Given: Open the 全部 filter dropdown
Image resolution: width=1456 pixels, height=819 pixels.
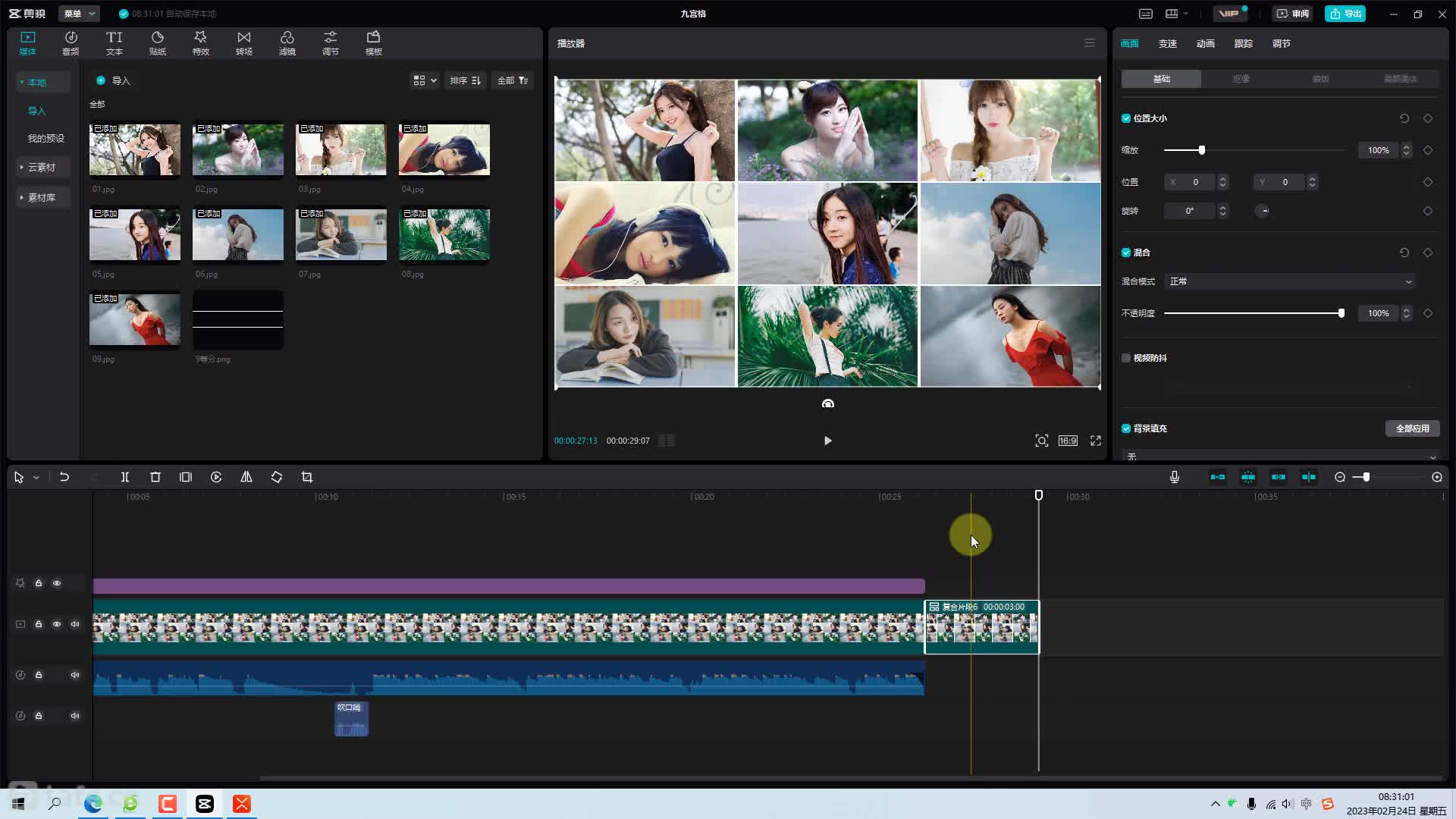Looking at the screenshot, I should point(513,80).
